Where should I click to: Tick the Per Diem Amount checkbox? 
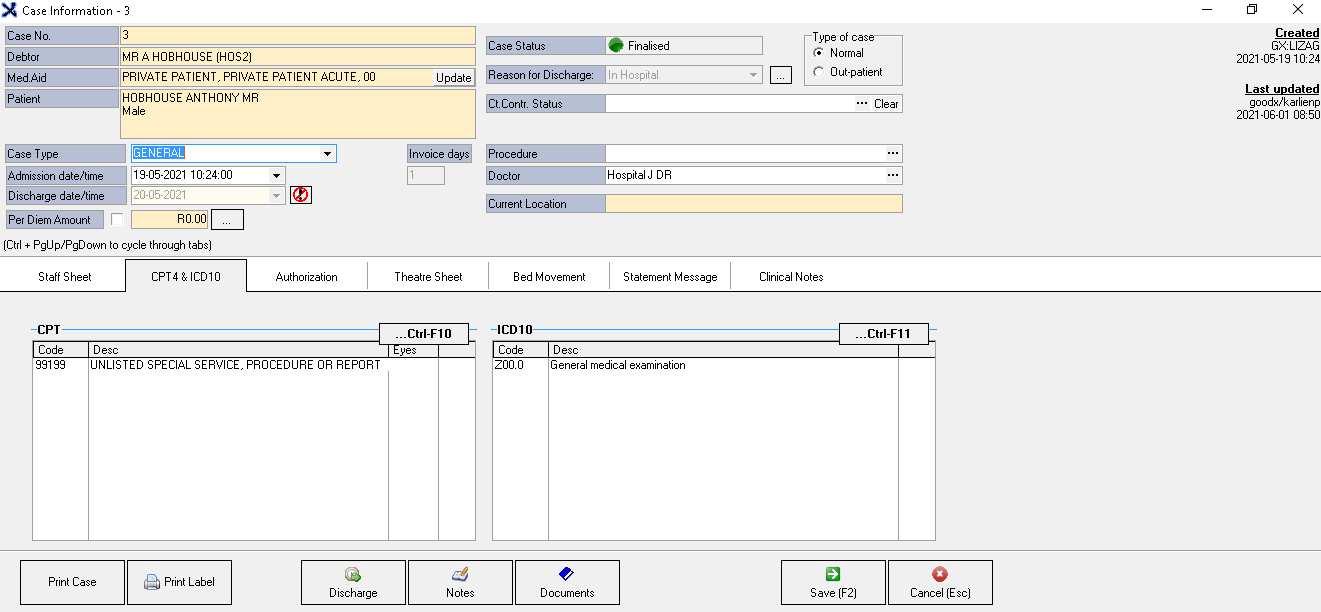(118, 220)
